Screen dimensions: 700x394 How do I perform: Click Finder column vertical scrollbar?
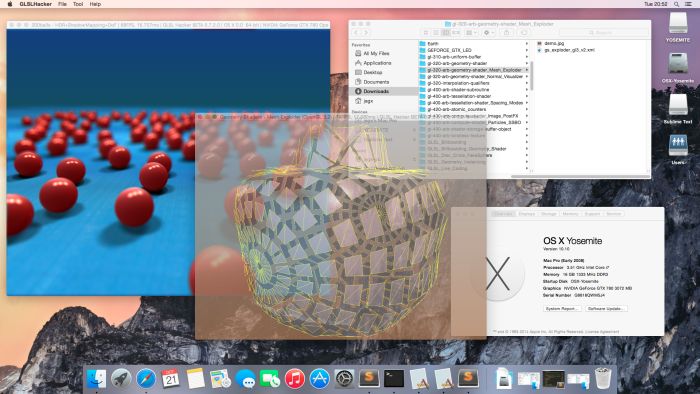tap(531, 75)
